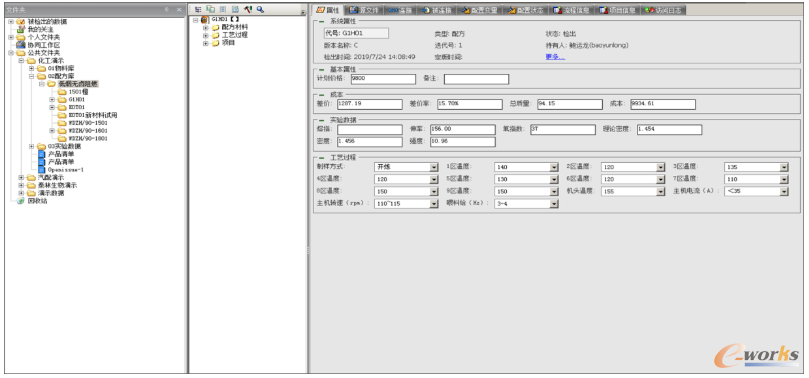
Task: Expand the 个人文件夹 node
Action: (x=11, y=37)
